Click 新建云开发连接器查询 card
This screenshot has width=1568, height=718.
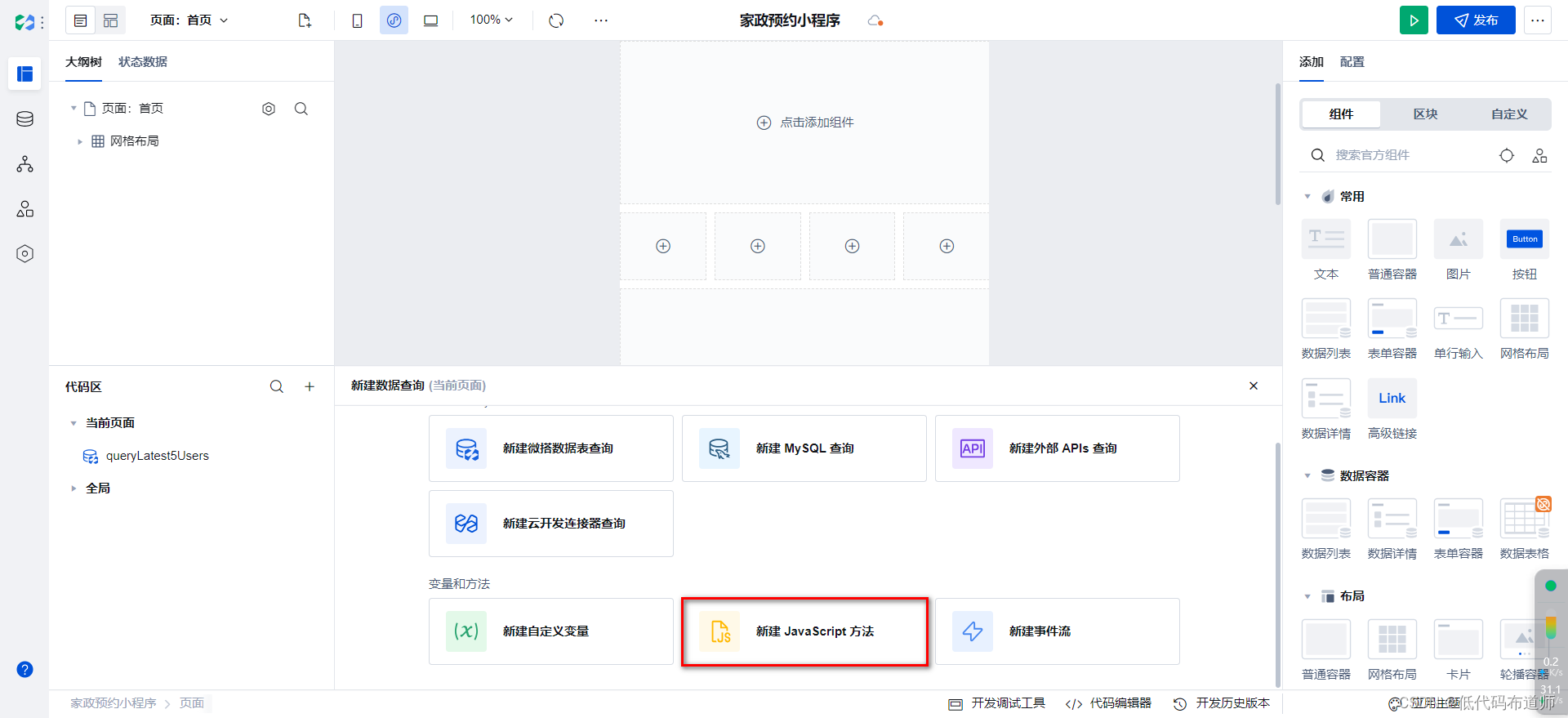pyautogui.click(x=551, y=524)
